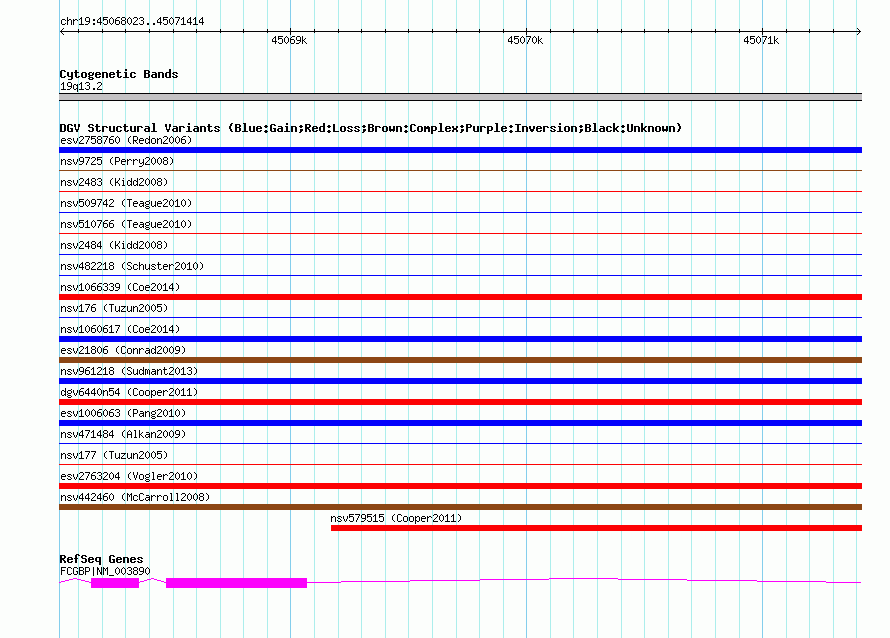Viewport: 890px width, 638px height.
Task: Click the 45071k ruler marker
Action: click(x=761, y=40)
